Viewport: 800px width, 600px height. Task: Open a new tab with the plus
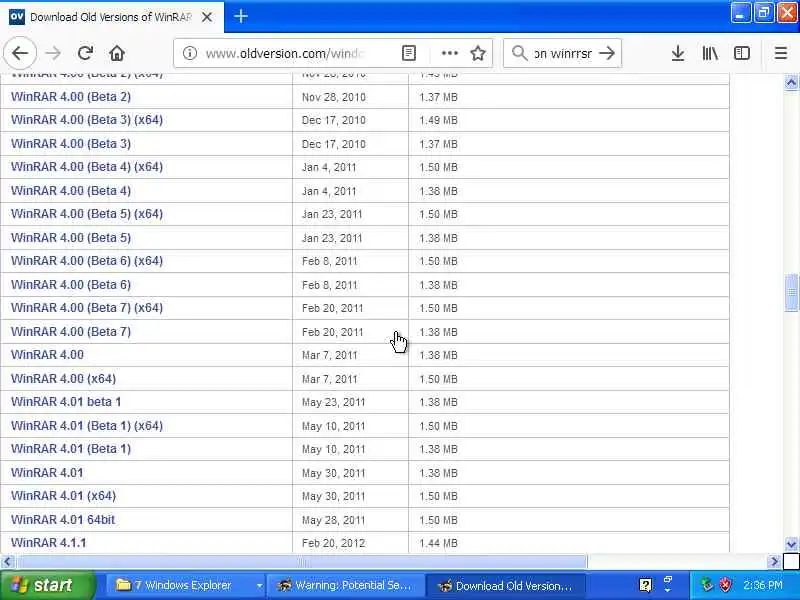(241, 17)
